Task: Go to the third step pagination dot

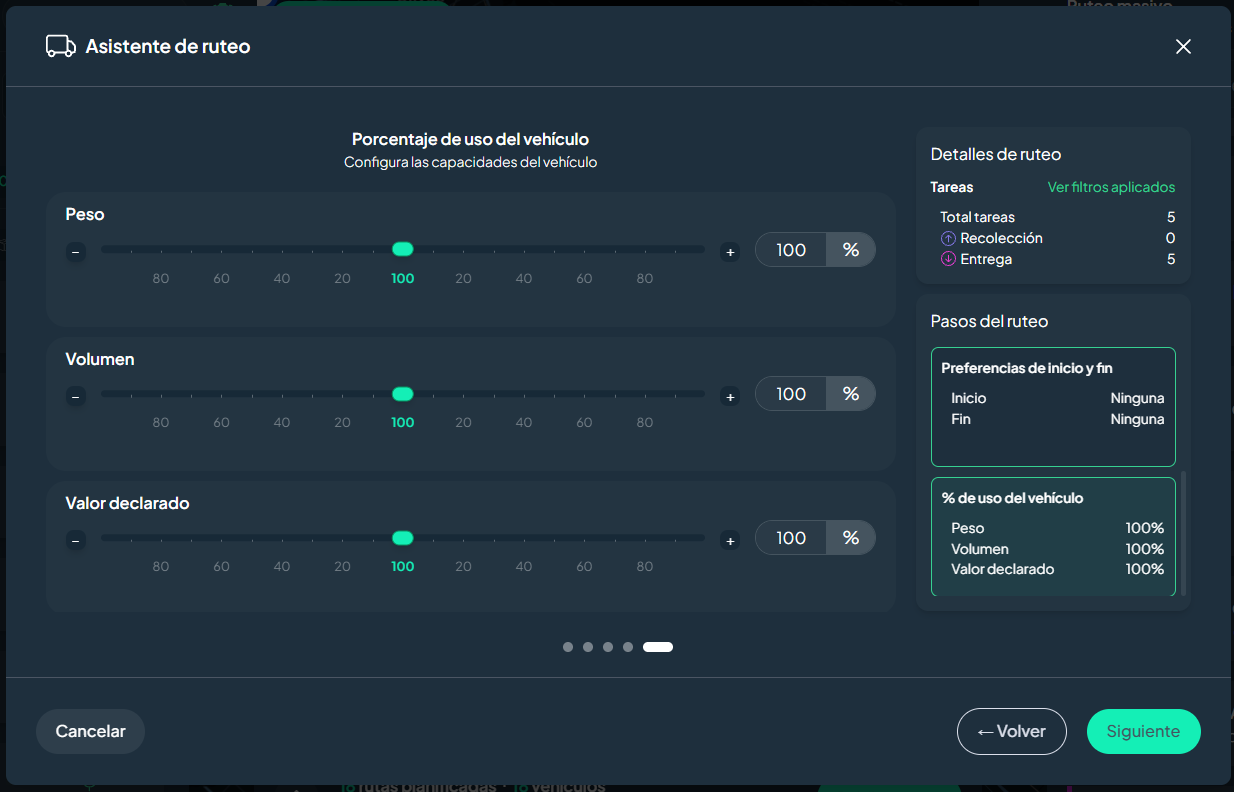Action: tap(608, 647)
